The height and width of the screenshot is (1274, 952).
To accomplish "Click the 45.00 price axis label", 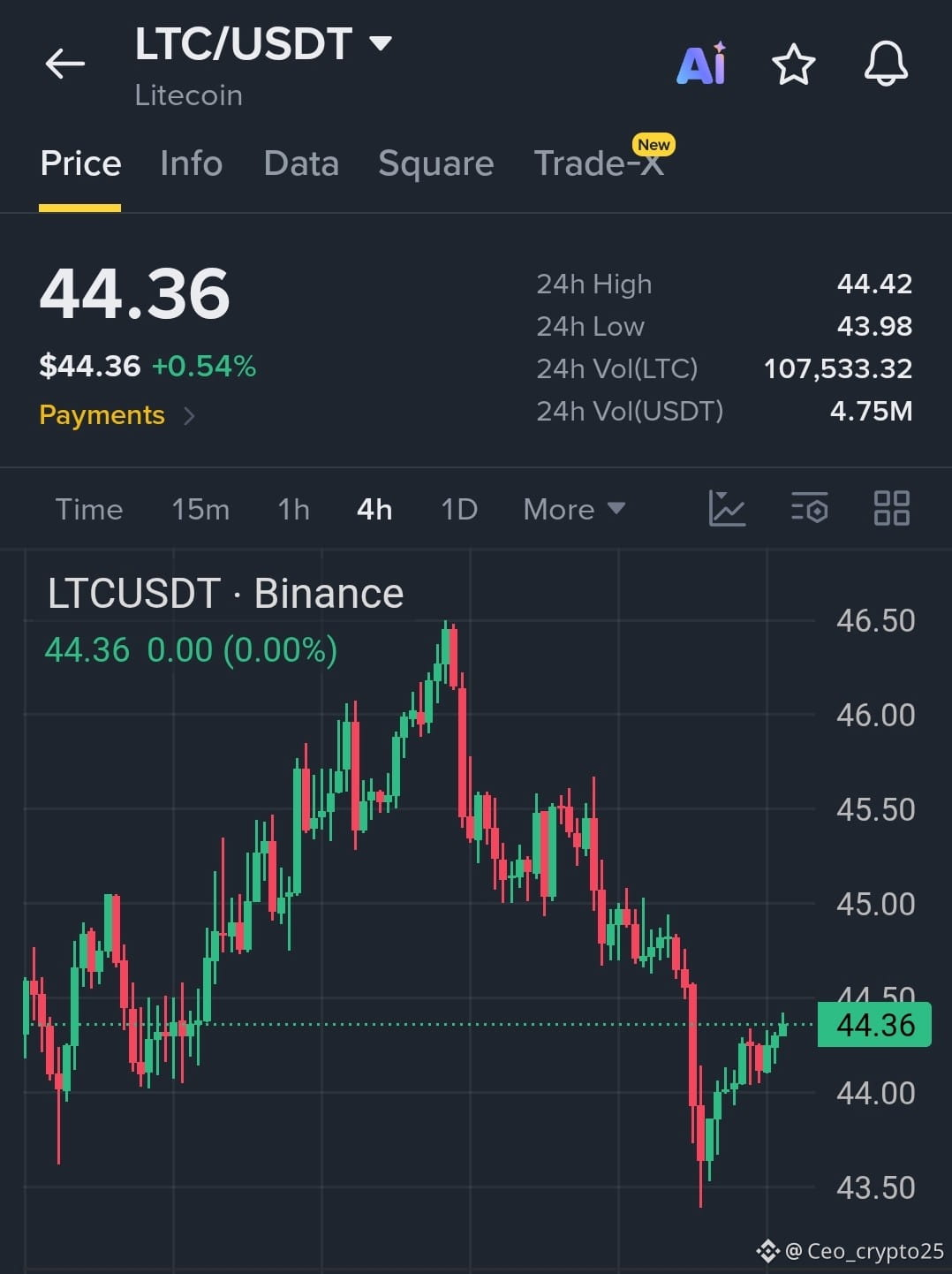I will [x=875, y=904].
